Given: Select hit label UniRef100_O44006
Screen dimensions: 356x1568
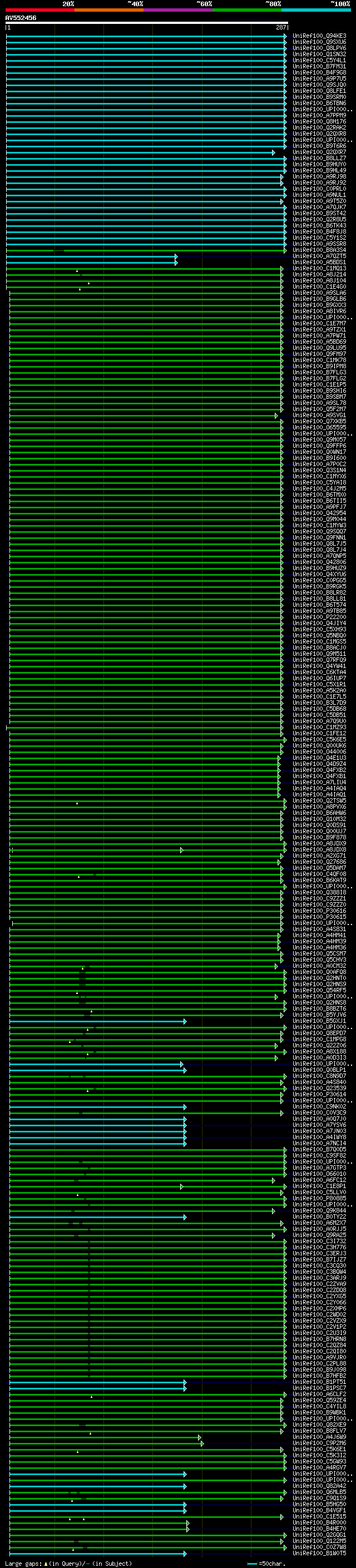Looking at the screenshot, I should (x=319, y=752).
